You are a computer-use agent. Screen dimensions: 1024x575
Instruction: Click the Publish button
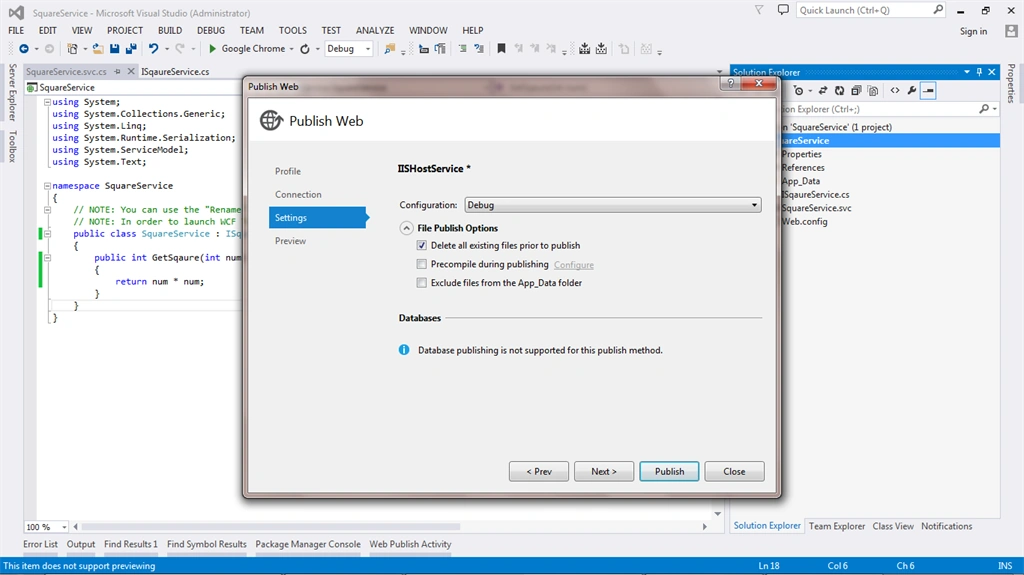669,472
